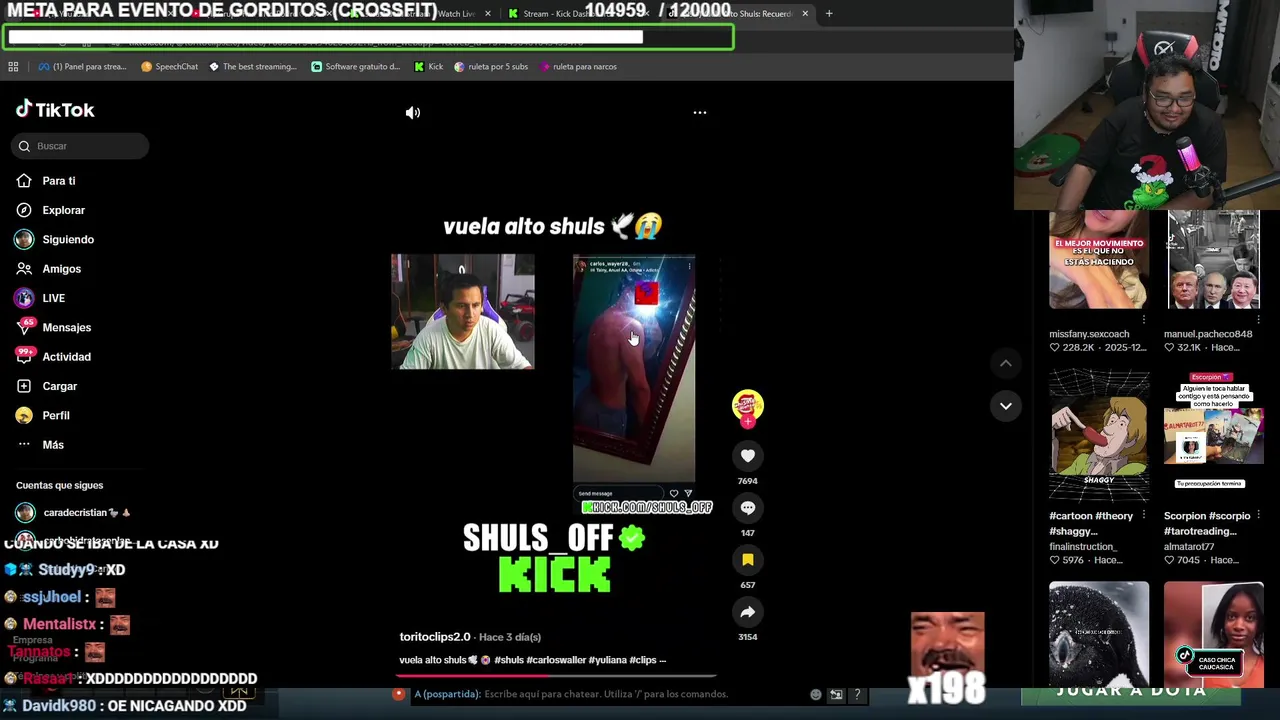Open the LIVE section
Image resolution: width=1280 pixels, height=720 pixels.
pos(54,298)
